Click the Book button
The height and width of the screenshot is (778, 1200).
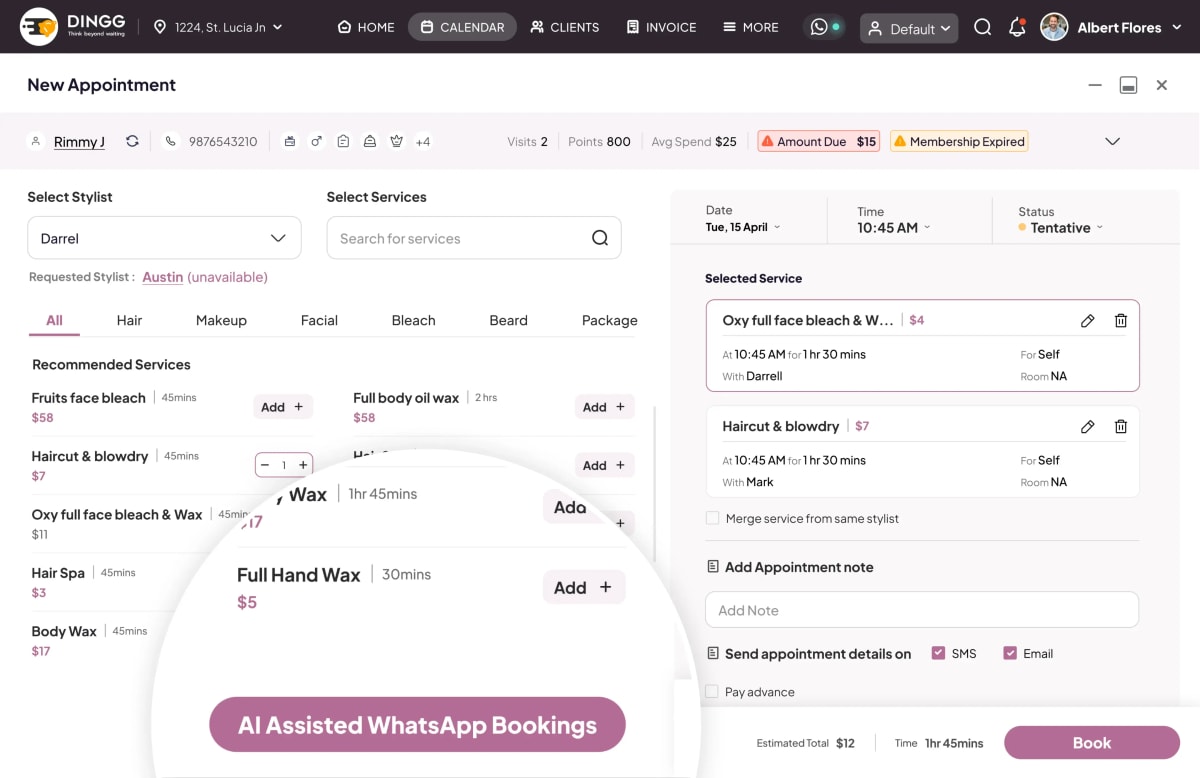click(1092, 743)
